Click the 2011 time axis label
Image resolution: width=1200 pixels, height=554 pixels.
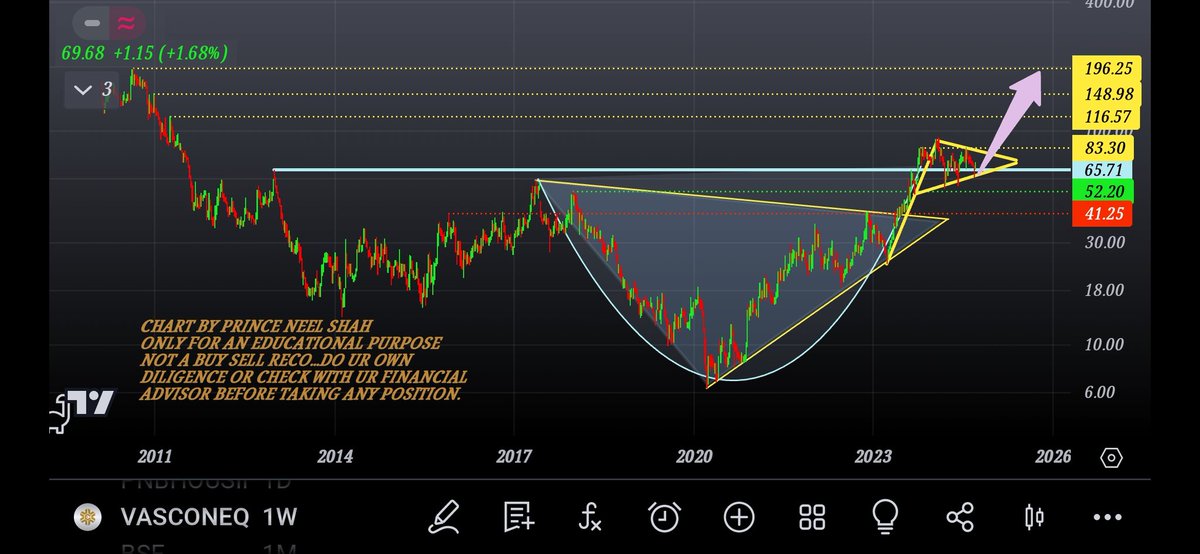coord(155,457)
